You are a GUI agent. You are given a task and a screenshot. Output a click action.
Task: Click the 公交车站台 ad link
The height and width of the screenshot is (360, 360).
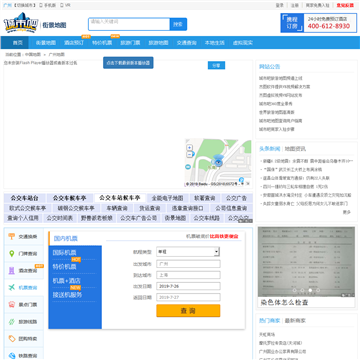click(x=24, y=198)
